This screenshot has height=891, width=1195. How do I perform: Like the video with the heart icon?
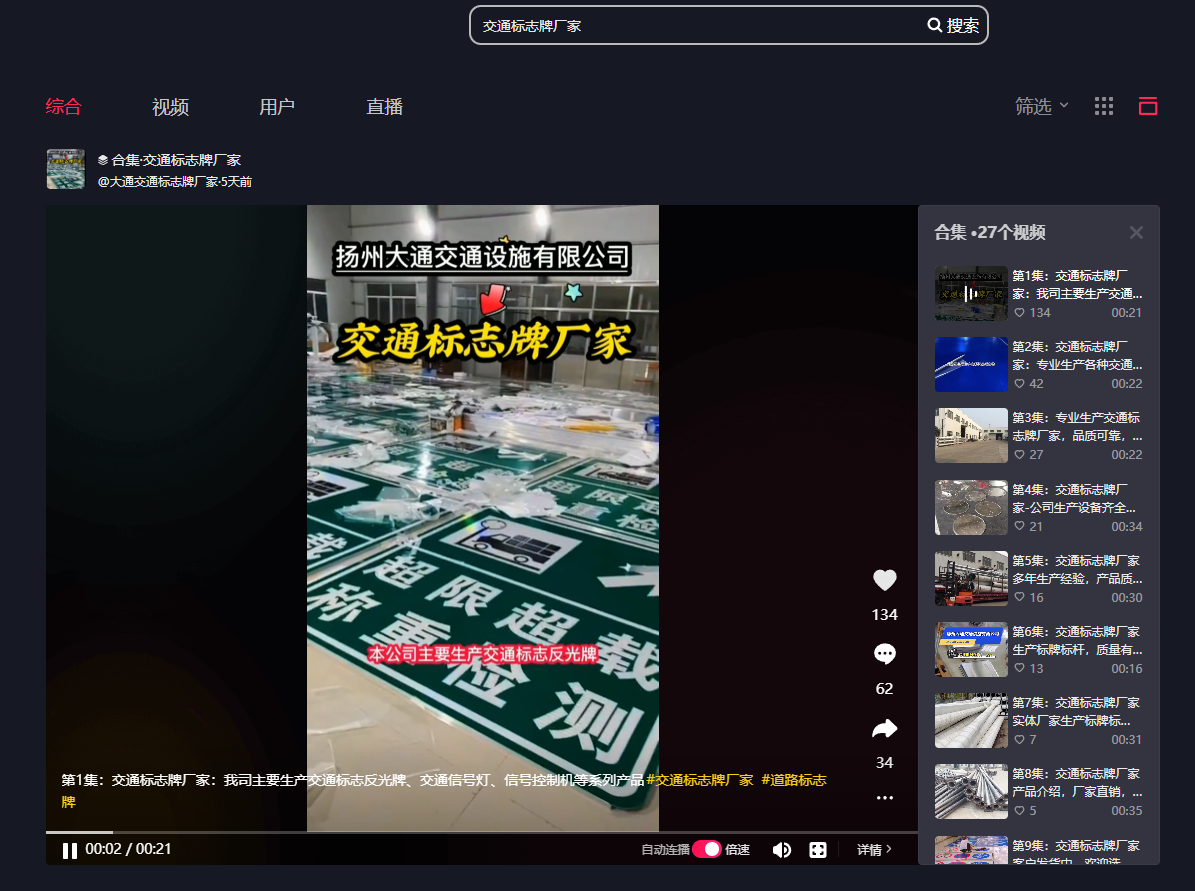click(x=884, y=580)
